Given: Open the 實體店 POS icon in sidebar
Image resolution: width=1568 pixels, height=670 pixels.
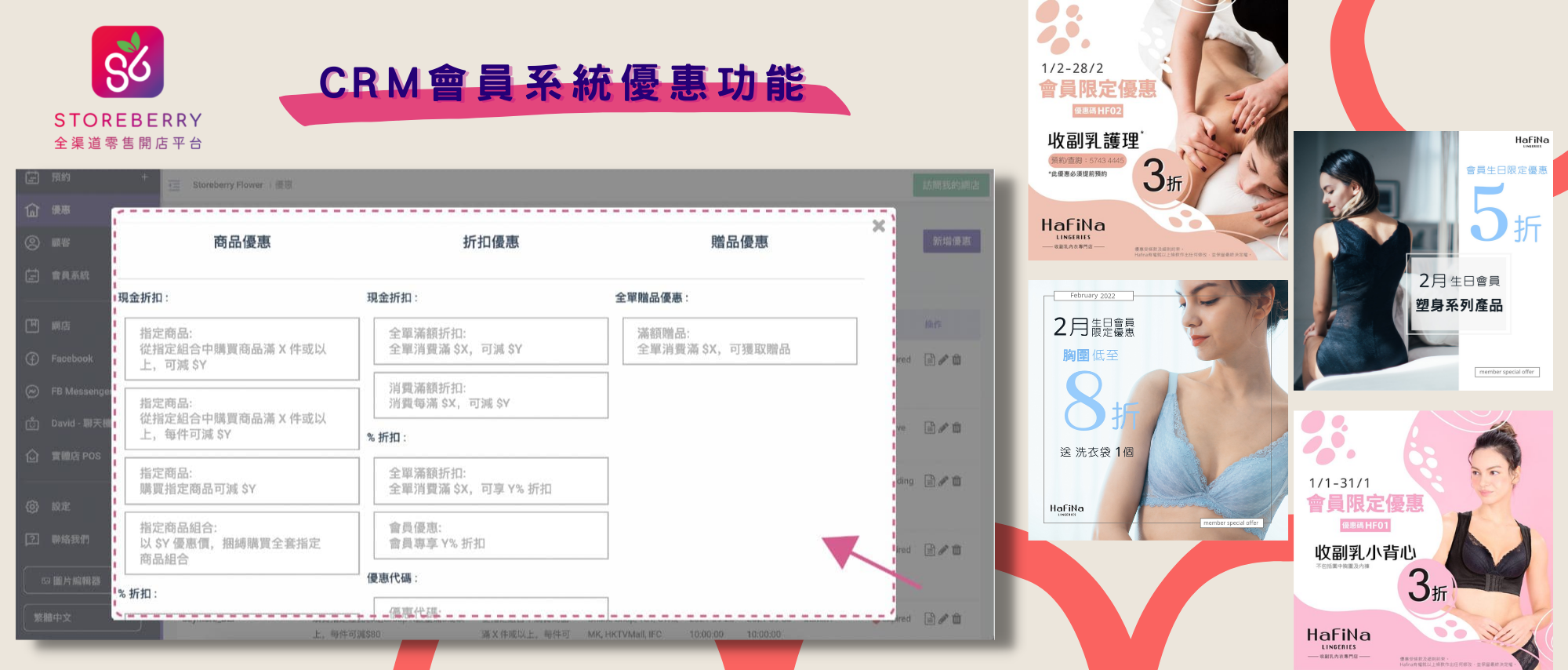Looking at the screenshot, I should pyautogui.click(x=32, y=456).
